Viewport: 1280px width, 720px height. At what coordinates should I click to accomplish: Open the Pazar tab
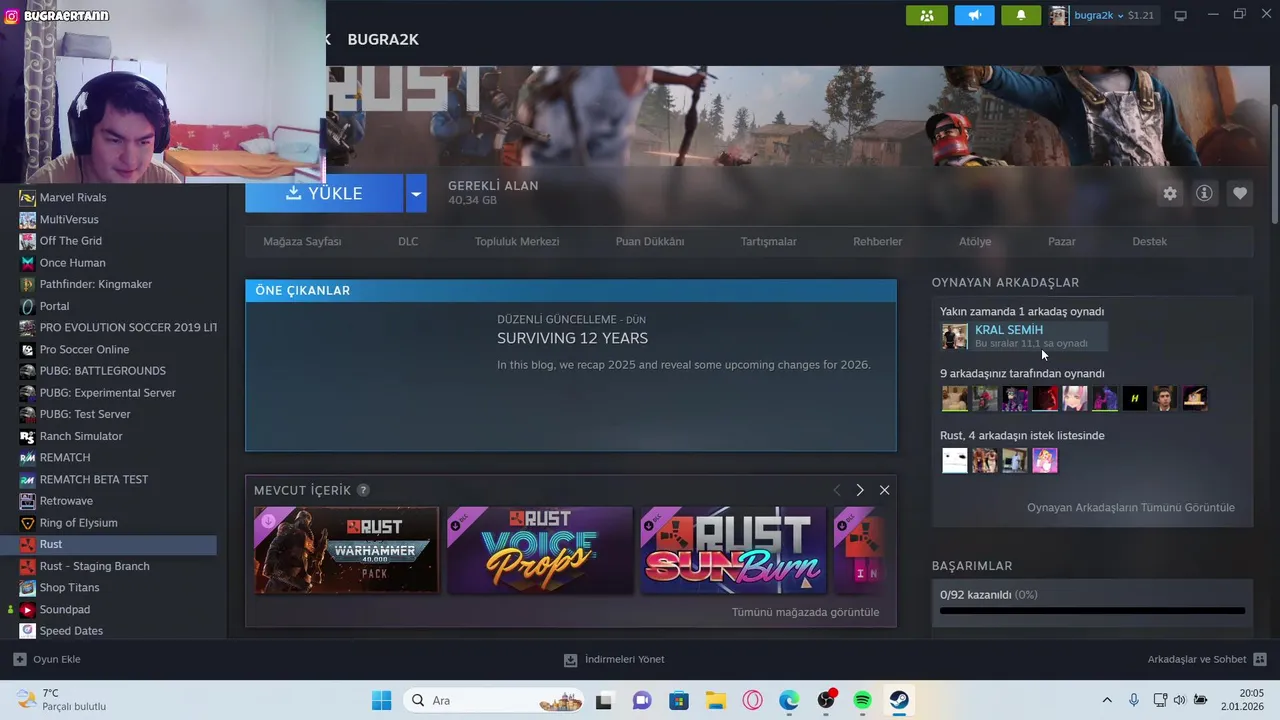coord(1062,241)
